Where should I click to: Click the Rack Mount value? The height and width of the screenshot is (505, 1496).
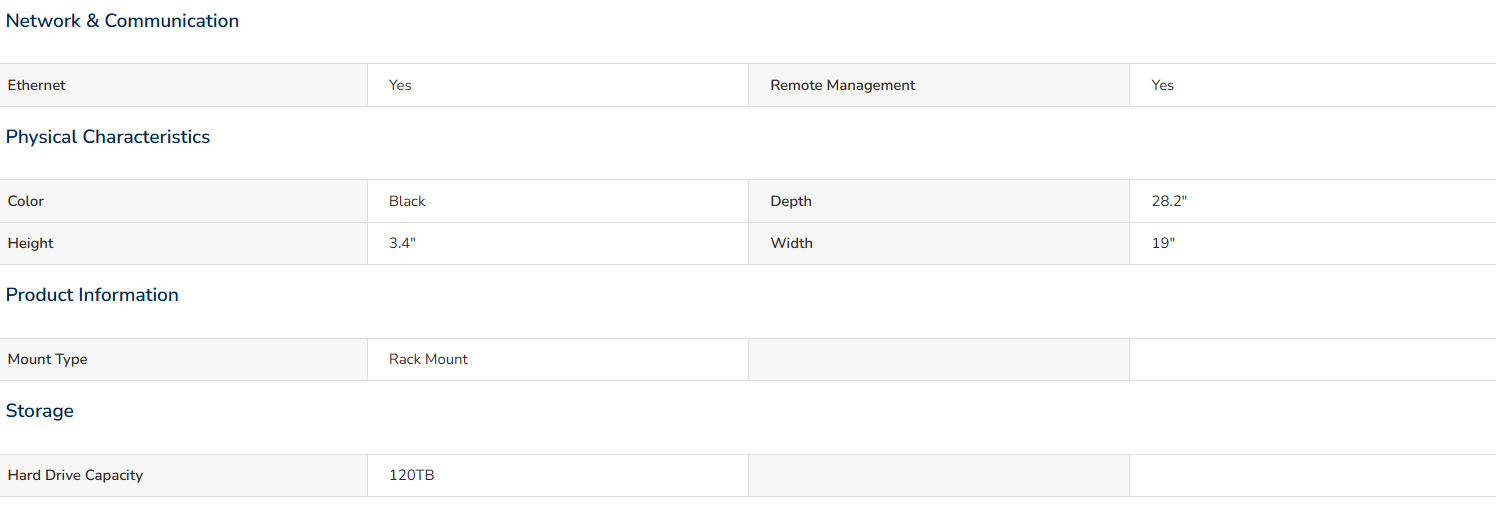(x=428, y=359)
